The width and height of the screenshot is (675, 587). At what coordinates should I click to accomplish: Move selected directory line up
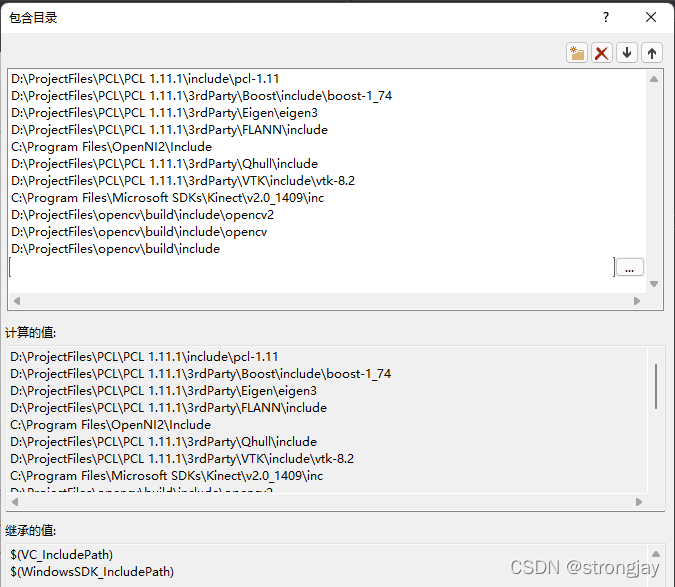[x=652, y=53]
